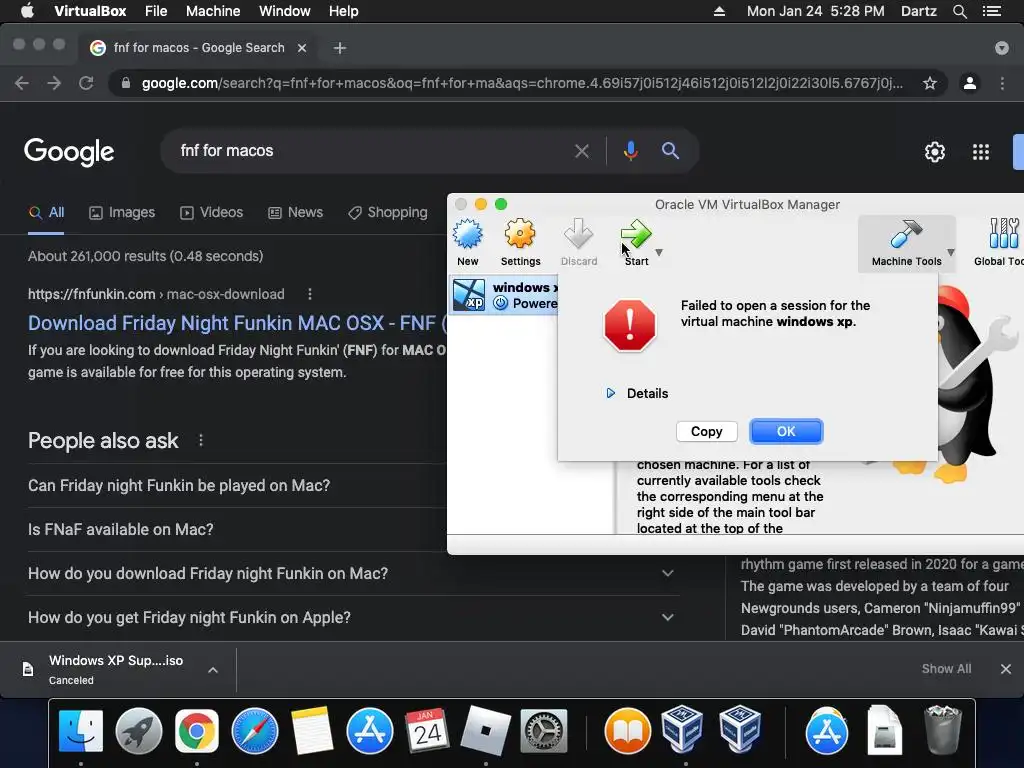Open the Google apps grid

(x=981, y=152)
